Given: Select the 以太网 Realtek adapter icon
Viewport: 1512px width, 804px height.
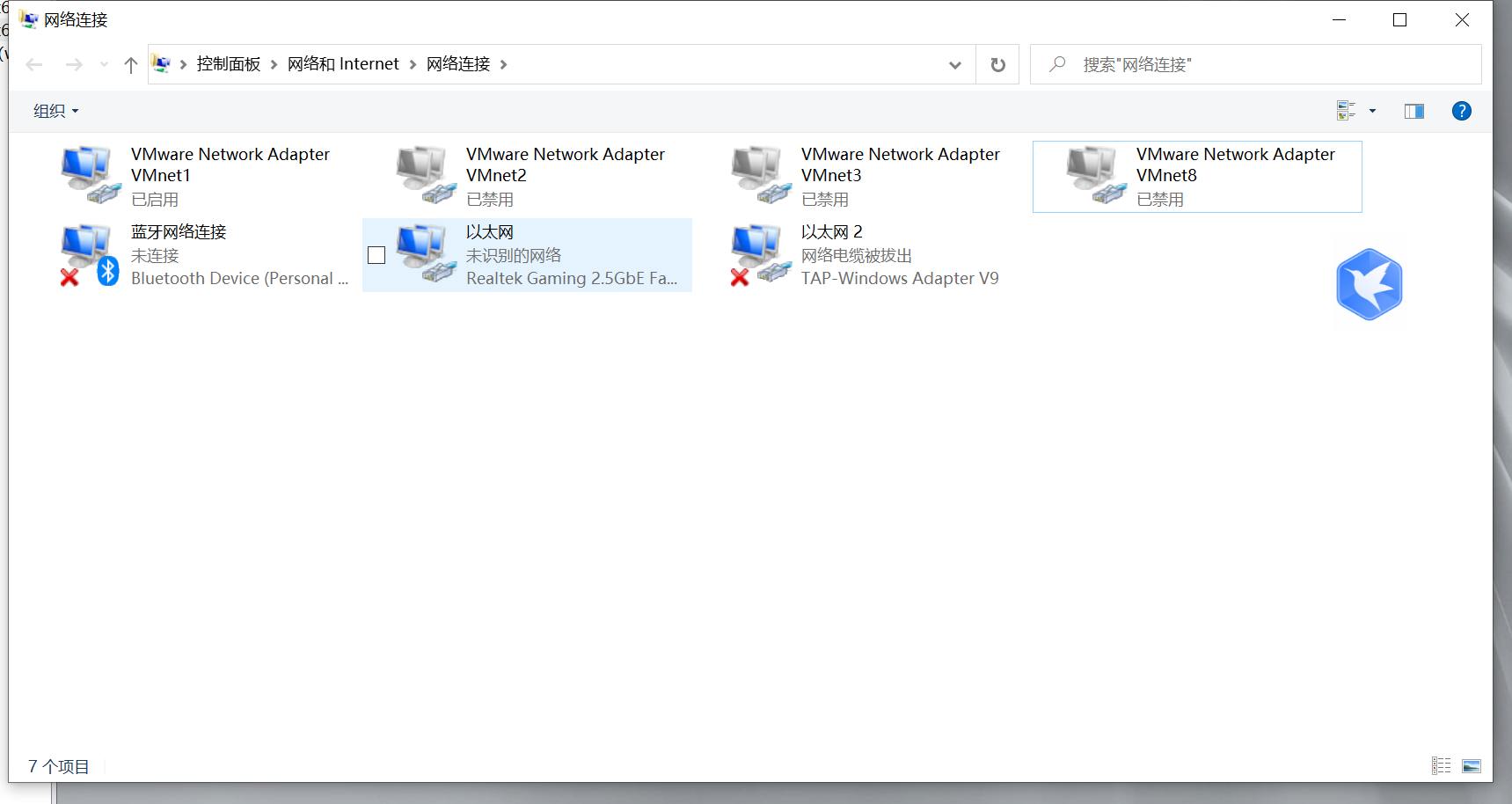Looking at the screenshot, I should point(426,253).
